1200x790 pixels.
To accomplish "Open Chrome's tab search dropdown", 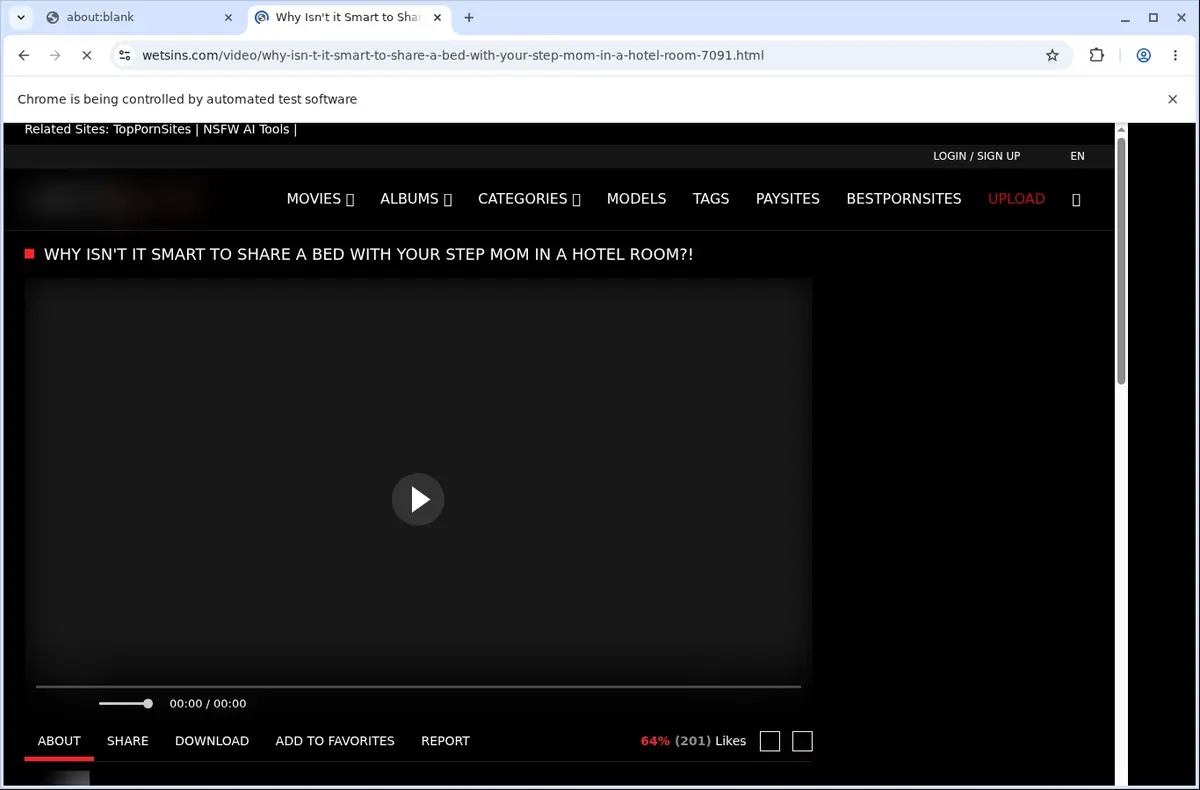I will pyautogui.click(x=21, y=17).
